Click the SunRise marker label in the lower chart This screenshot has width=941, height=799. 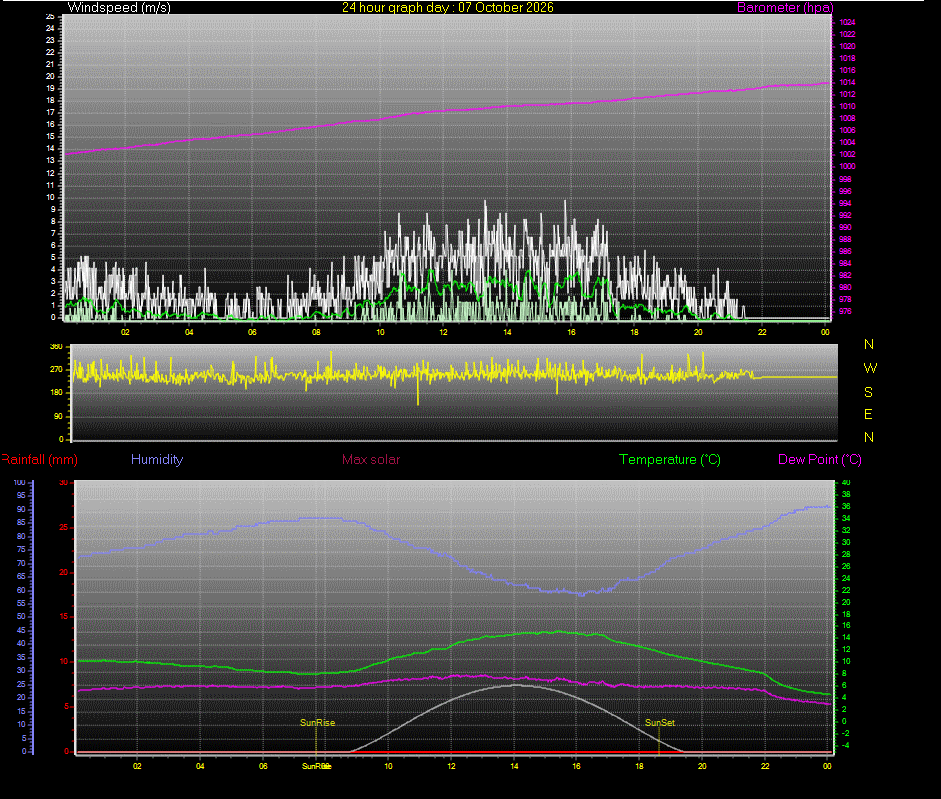click(317, 723)
